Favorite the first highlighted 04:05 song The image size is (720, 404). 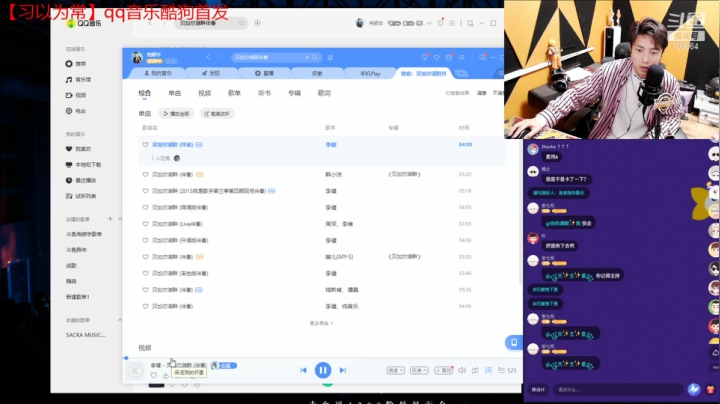[x=146, y=145]
